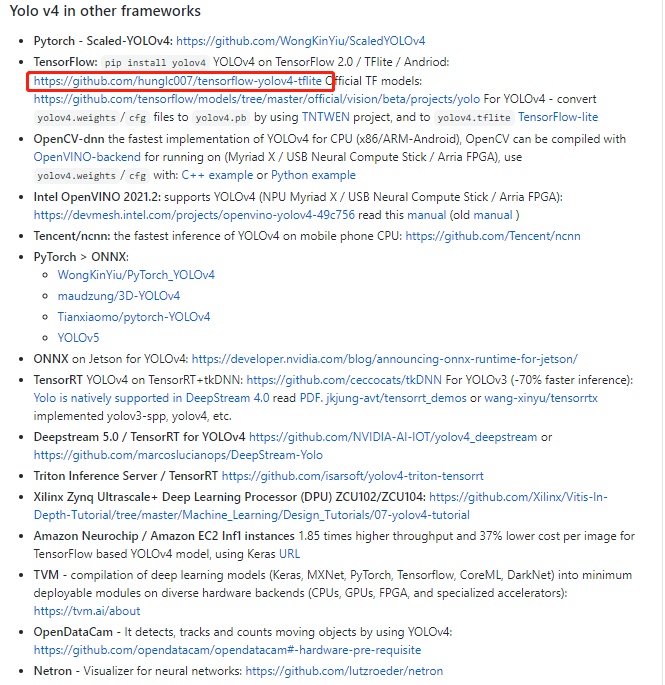
Task: Open the tvm.ai/about link
Action: click(x=87, y=611)
